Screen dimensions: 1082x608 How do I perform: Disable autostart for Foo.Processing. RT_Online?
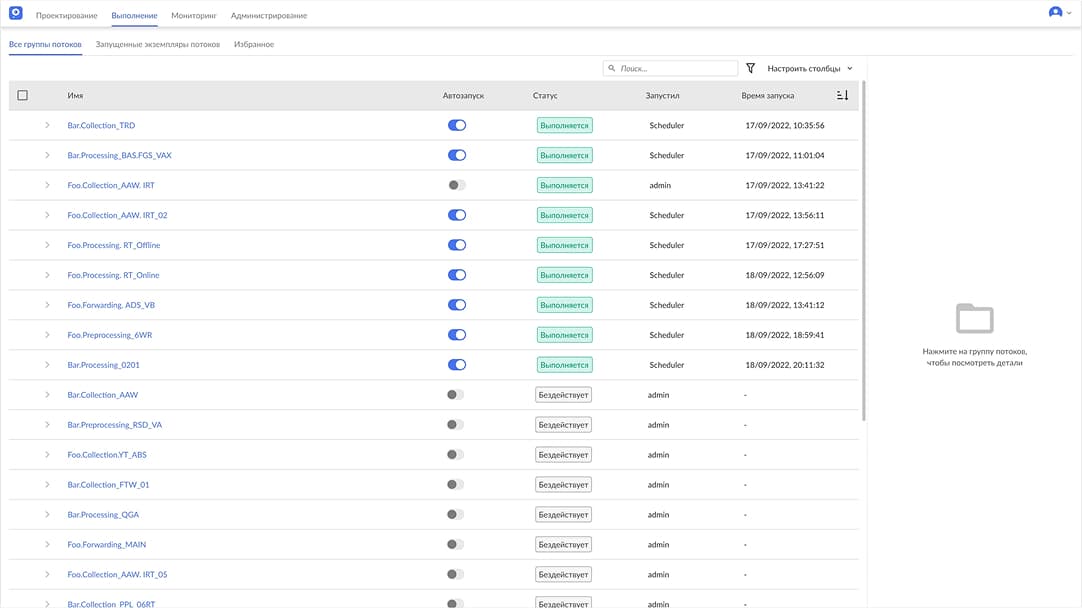click(x=457, y=274)
